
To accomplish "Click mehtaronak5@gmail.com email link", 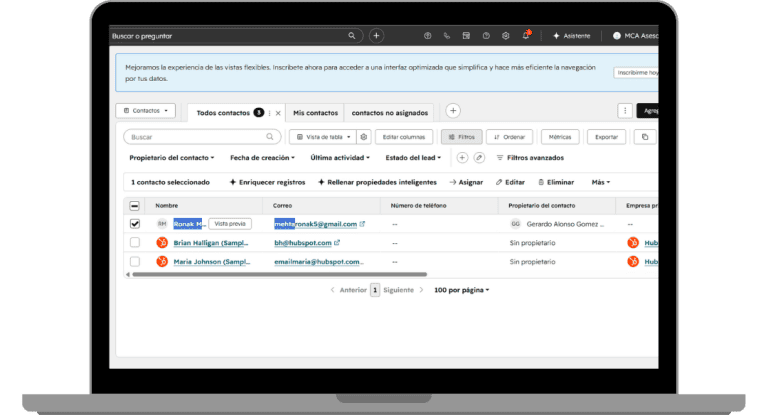I will click(315, 224).
